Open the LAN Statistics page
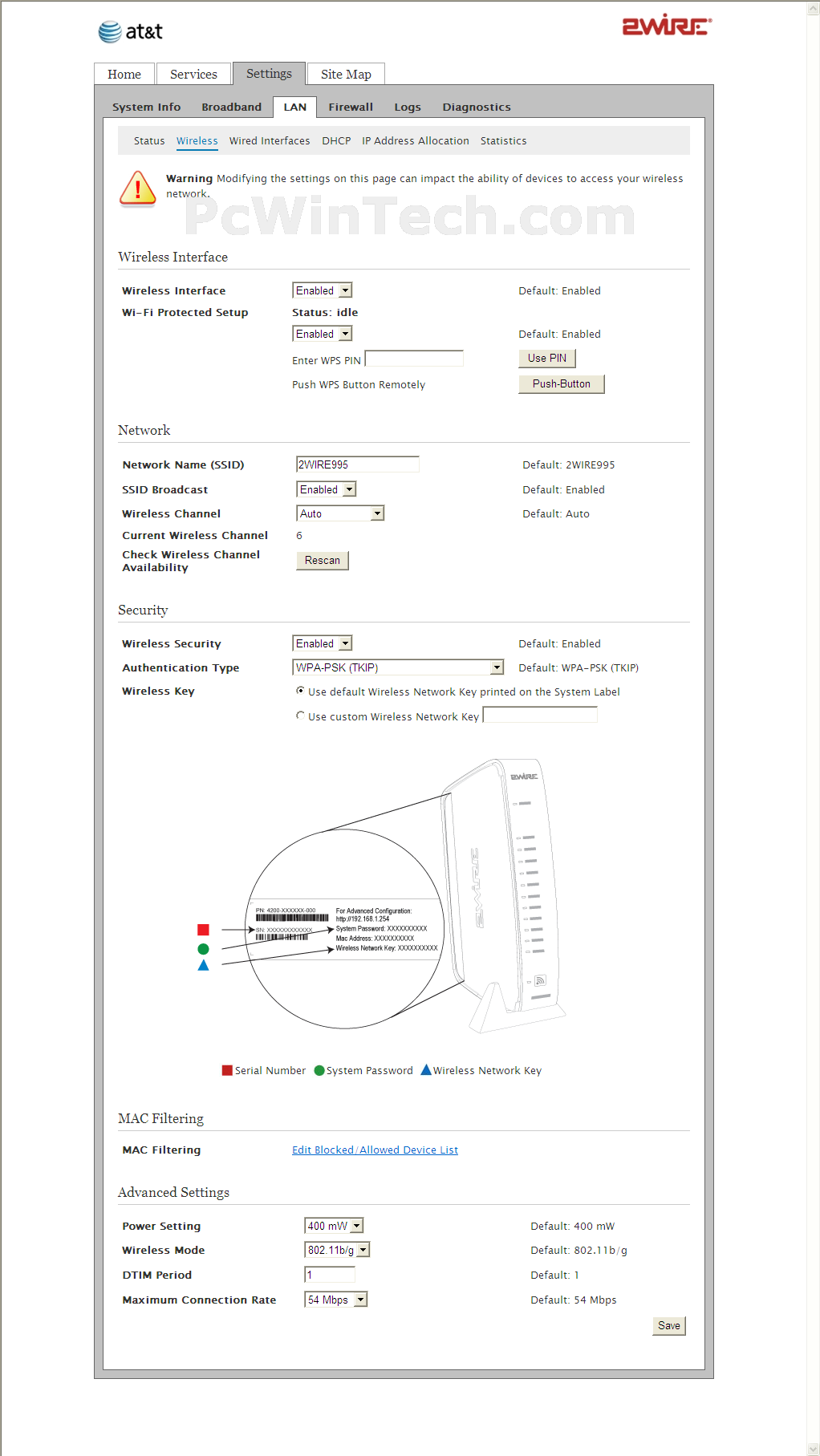 504,140
